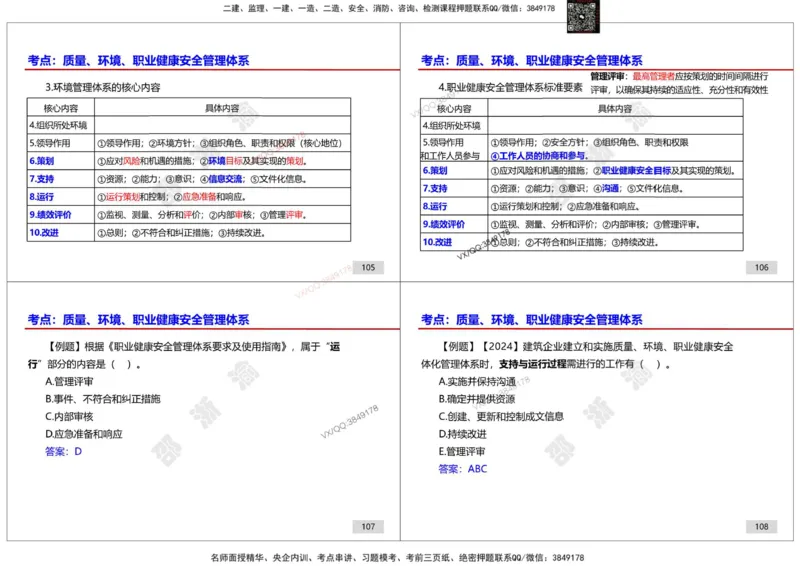This screenshot has height=566, width=800.
Task: Click row 9.绩效评价 in slide 105 table
Action: click(x=189, y=214)
